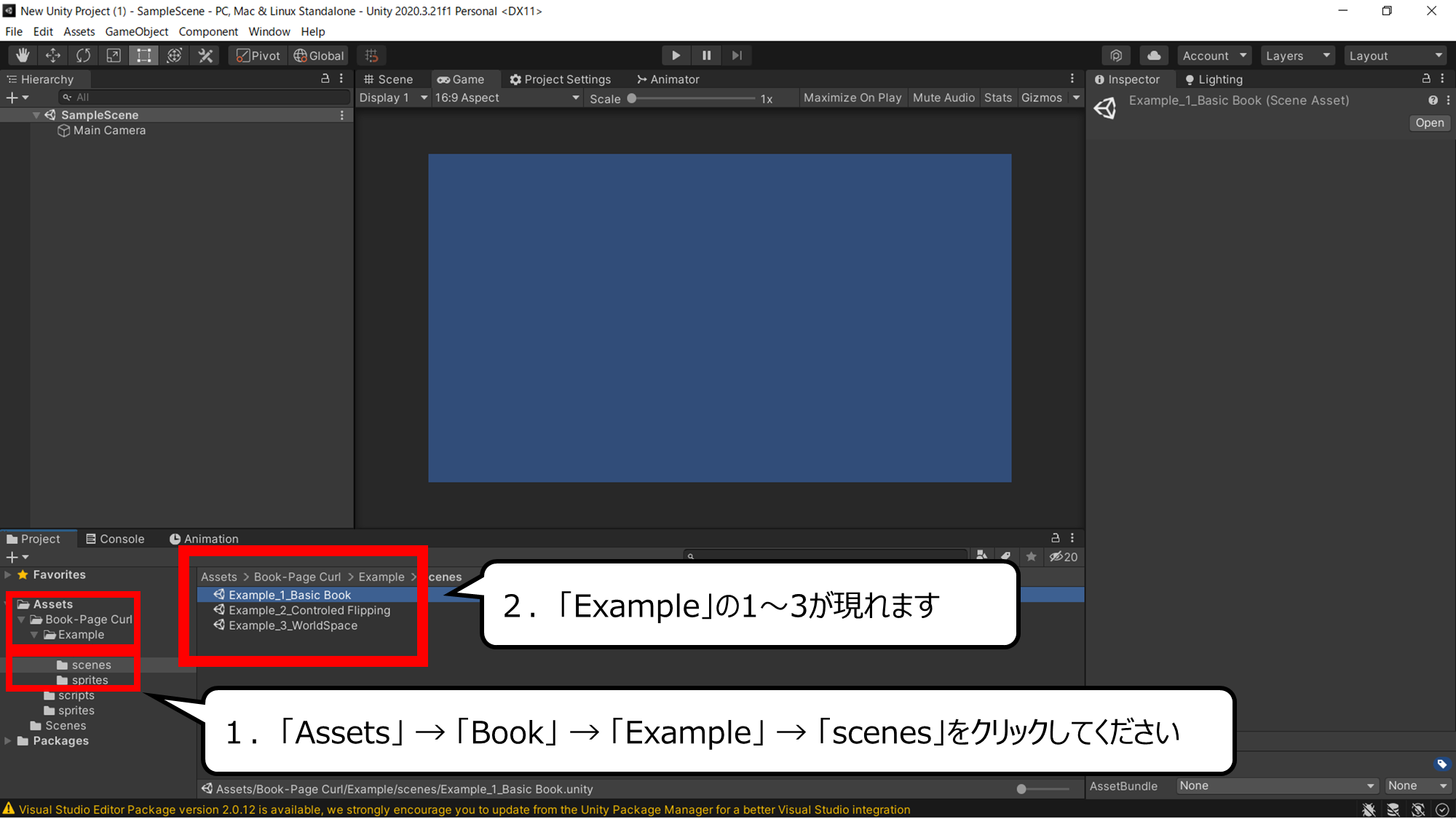Select the Hand tool
This screenshot has width=1456, height=819.
23,55
